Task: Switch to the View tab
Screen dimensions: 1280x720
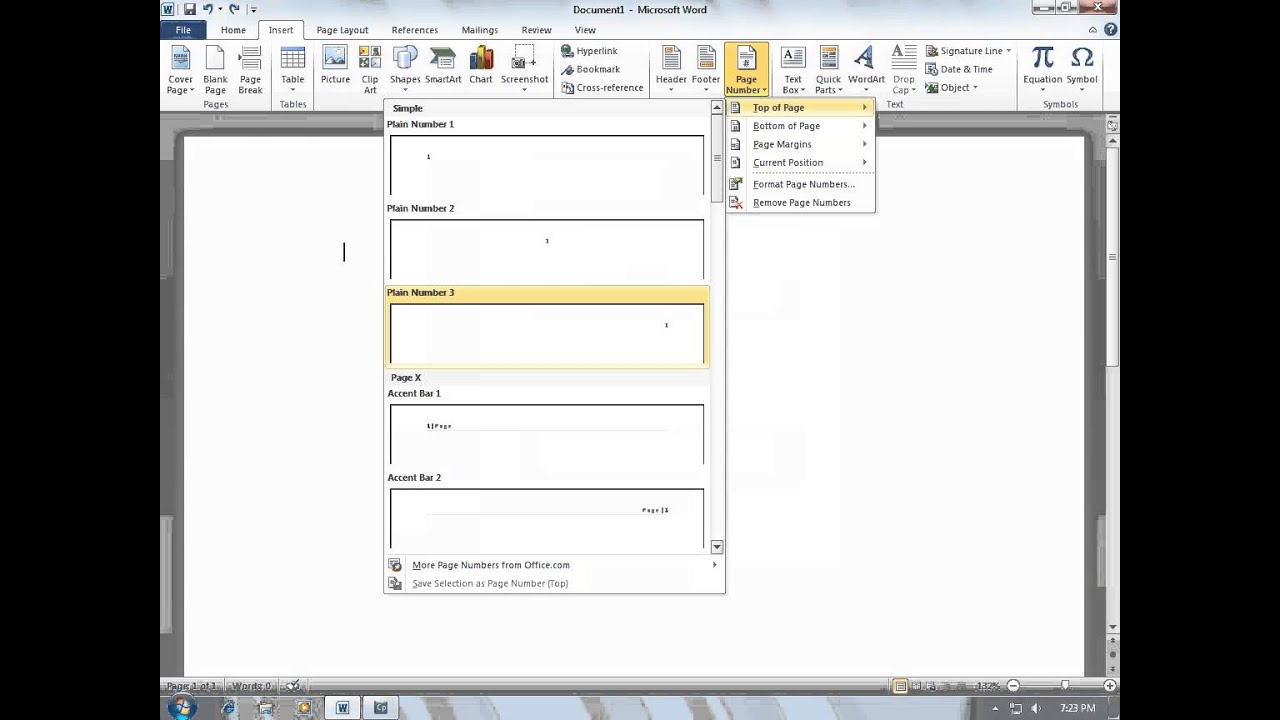Action: (585, 30)
